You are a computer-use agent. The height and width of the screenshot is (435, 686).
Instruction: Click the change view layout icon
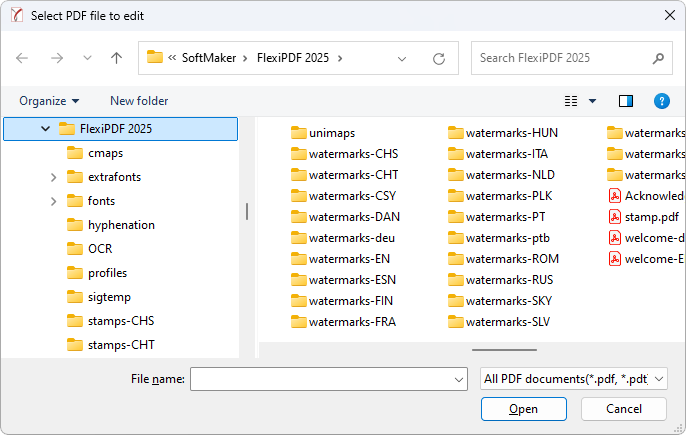pos(572,101)
